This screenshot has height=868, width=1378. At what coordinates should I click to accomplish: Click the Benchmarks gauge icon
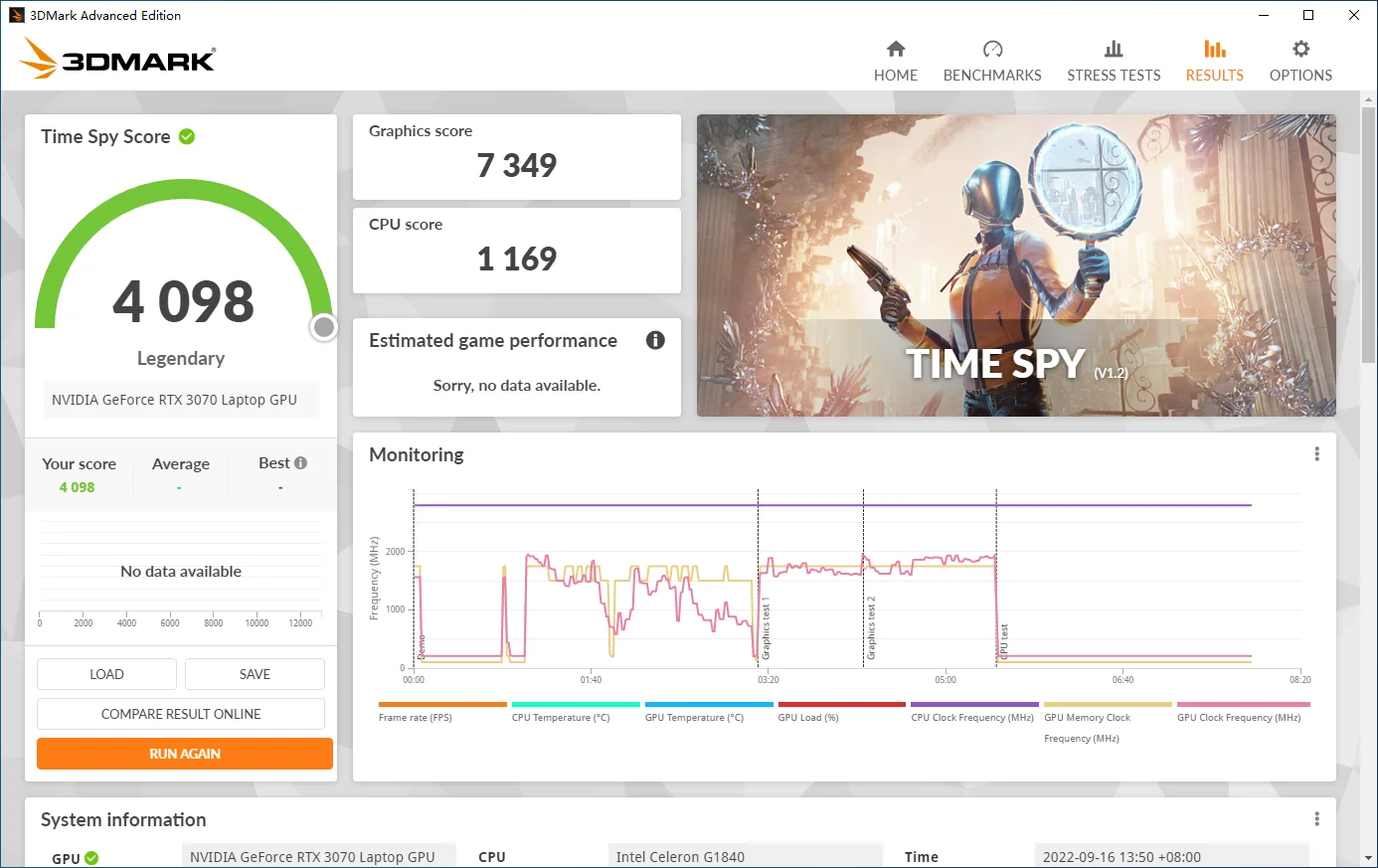tap(992, 49)
